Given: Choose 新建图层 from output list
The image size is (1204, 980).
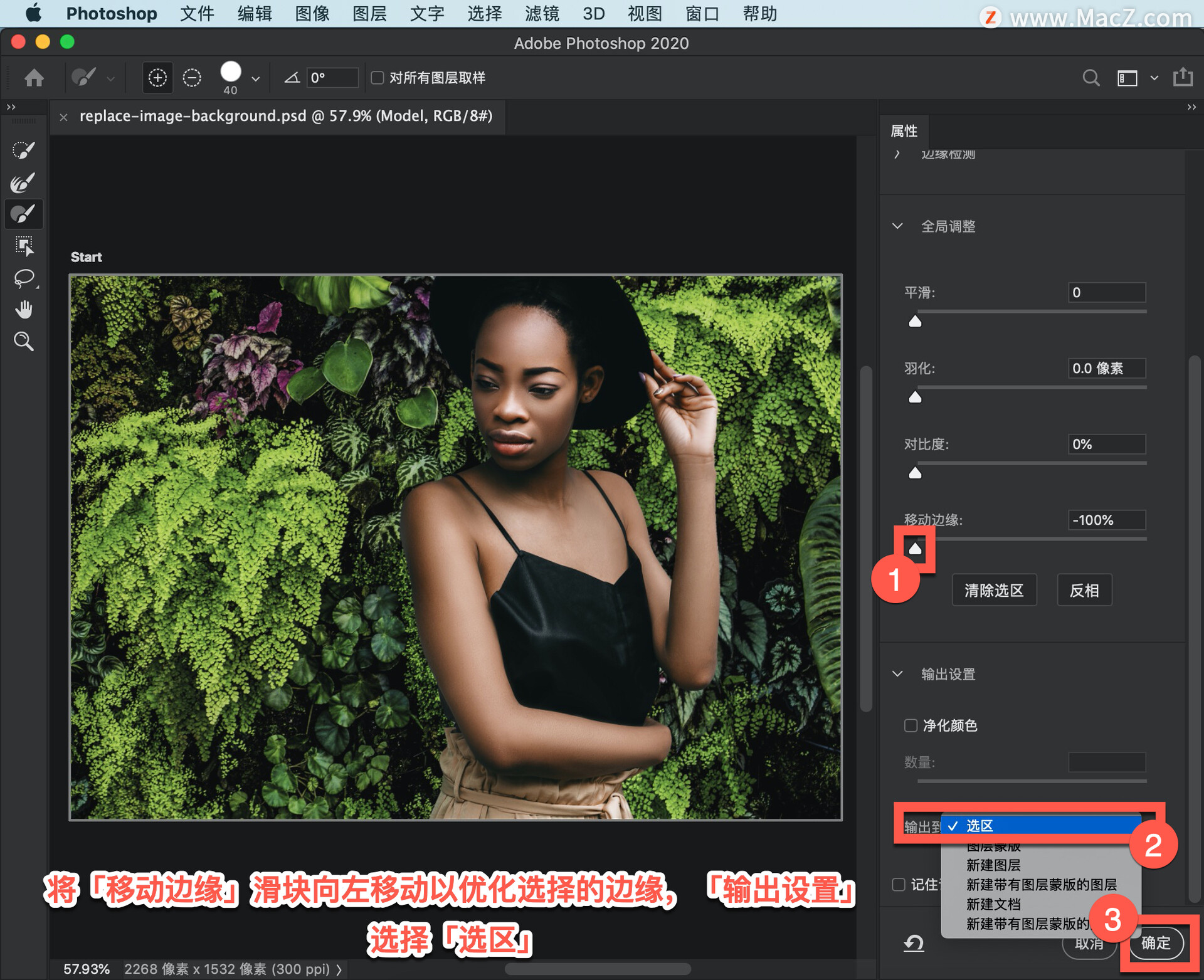Looking at the screenshot, I should coord(993,865).
